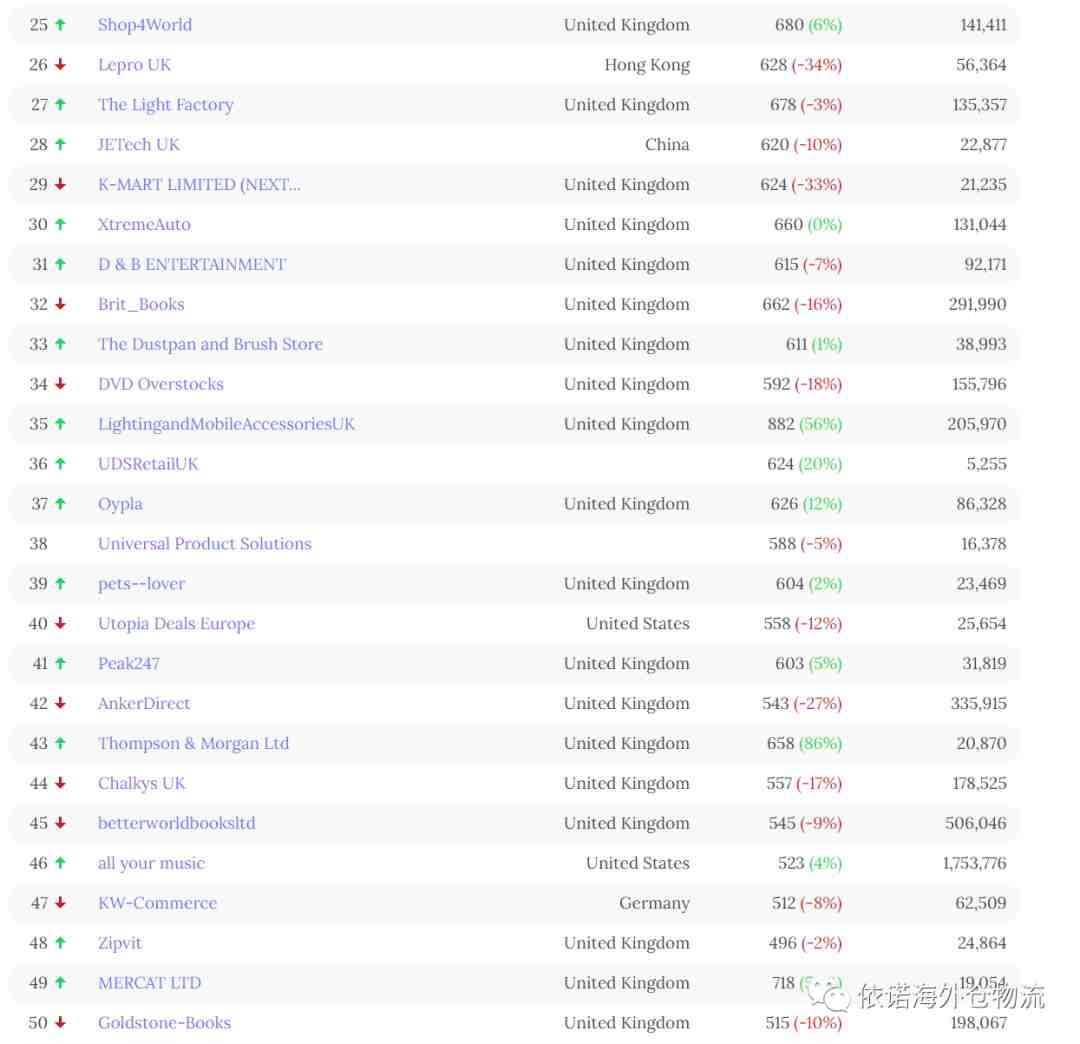Go to the Zipvit seller page
The image size is (1080, 1044).
point(119,943)
